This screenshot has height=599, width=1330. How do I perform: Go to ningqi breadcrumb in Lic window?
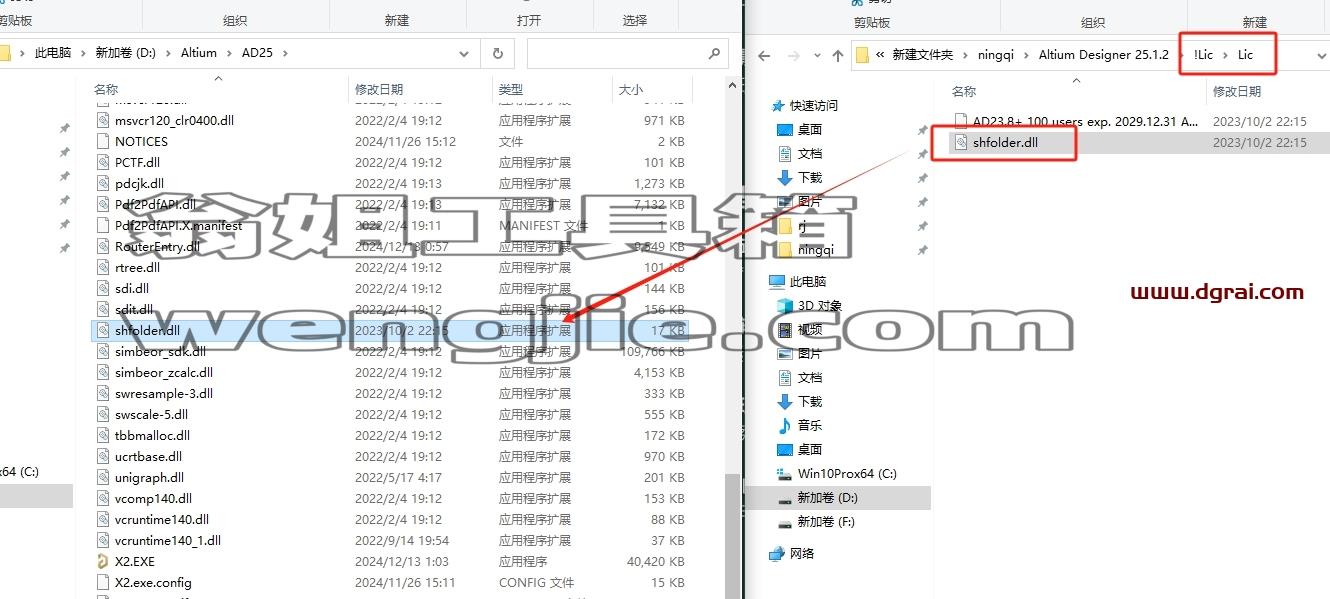point(996,55)
